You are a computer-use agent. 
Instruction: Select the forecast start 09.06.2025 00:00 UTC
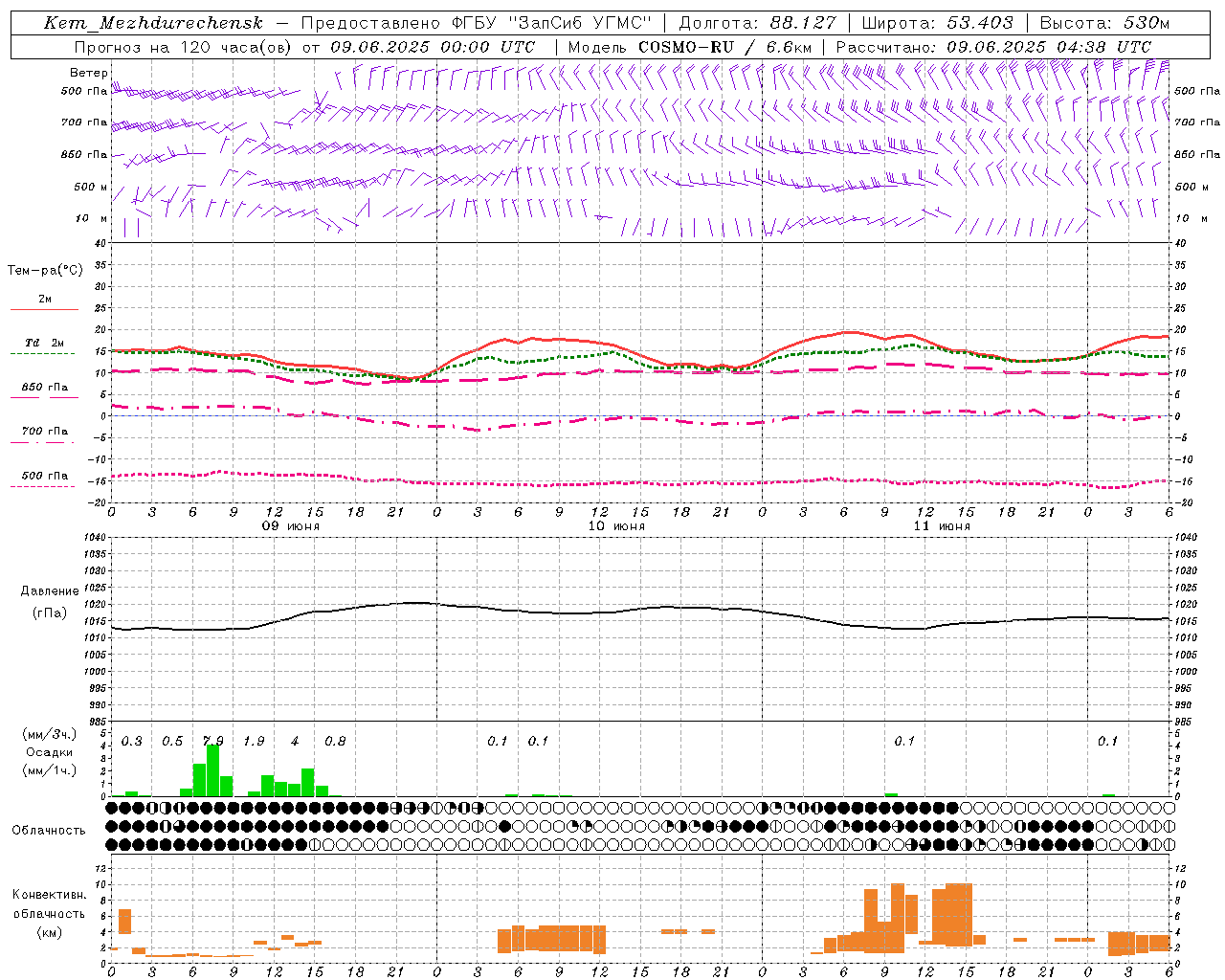433,47
